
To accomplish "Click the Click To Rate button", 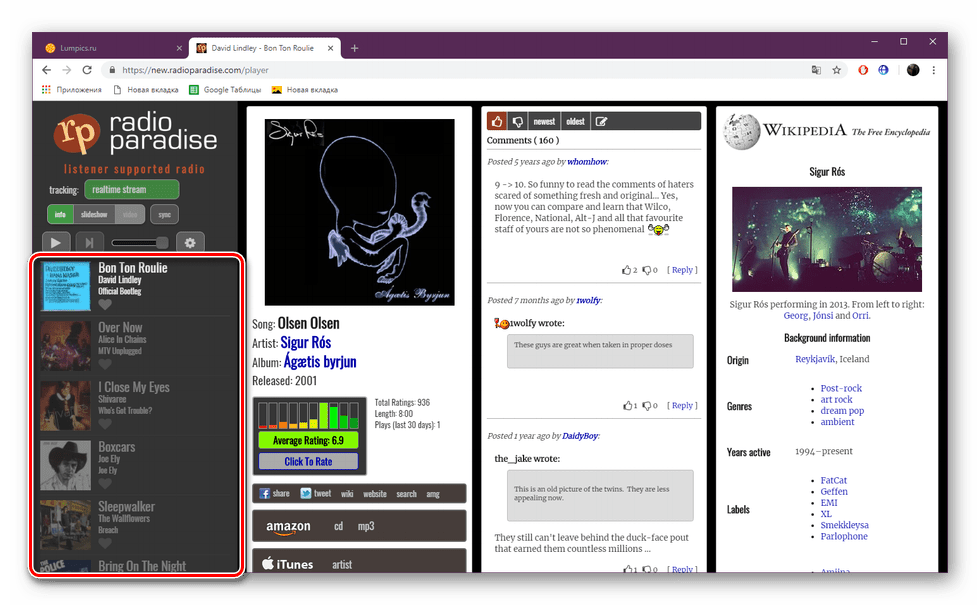I will coord(308,461).
